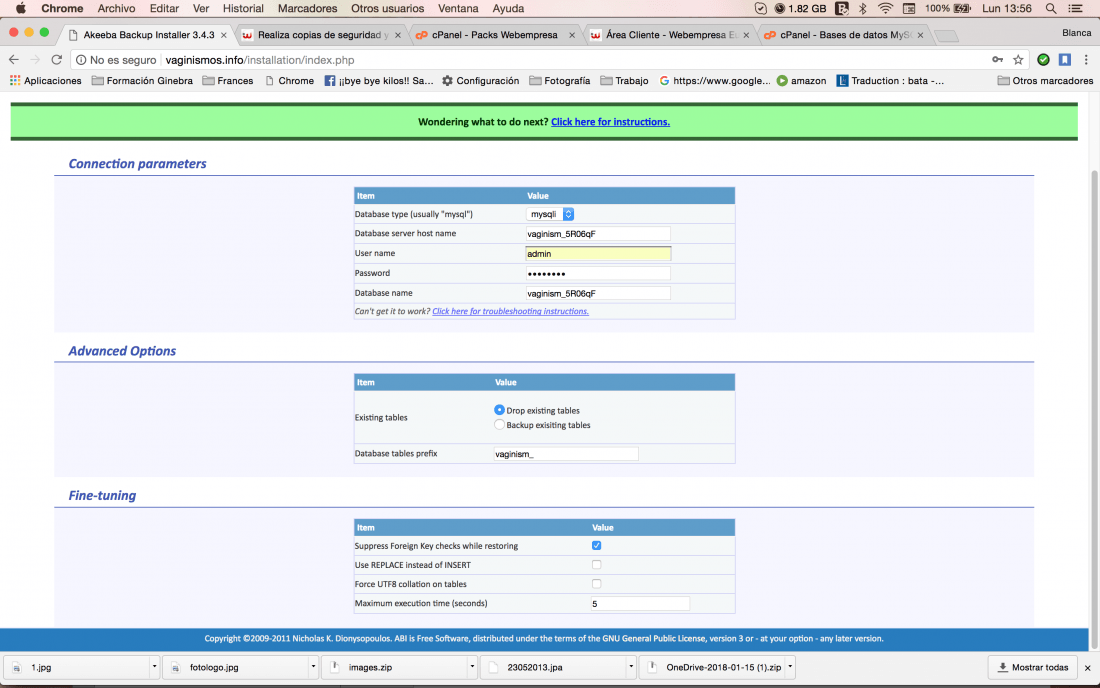This screenshot has height=688, width=1100.
Task: Click the browser forward arrow
Action: pos(35,60)
